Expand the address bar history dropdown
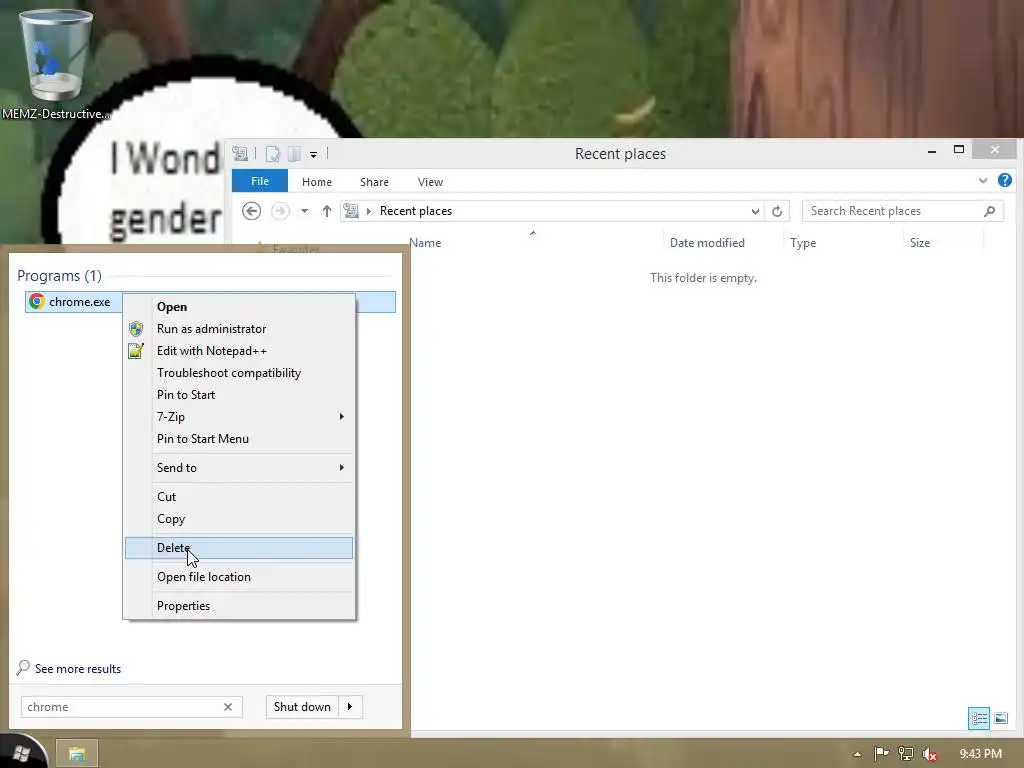1024x768 pixels. tap(756, 211)
